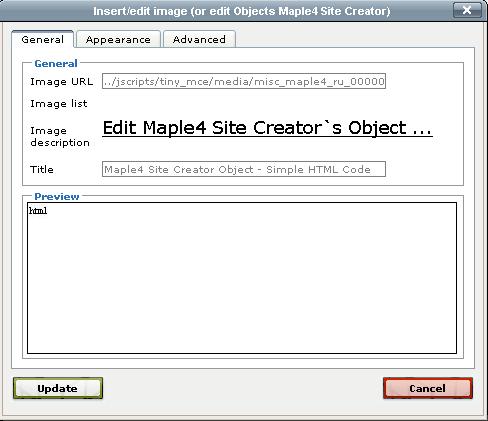Open Edit Maple4 Site Creator's Object link

[x=267, y=128]
